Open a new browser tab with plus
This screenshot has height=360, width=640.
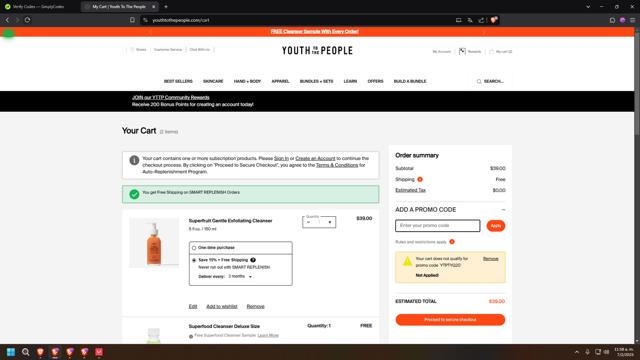[166, 7]
